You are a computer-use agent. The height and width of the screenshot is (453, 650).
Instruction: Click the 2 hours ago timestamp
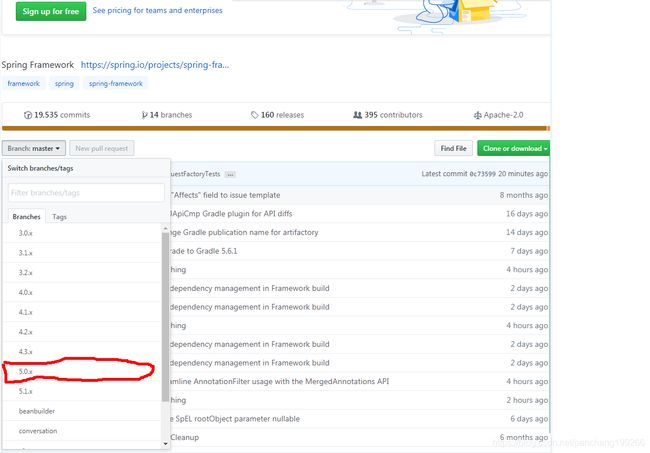[x=527, y=400]
